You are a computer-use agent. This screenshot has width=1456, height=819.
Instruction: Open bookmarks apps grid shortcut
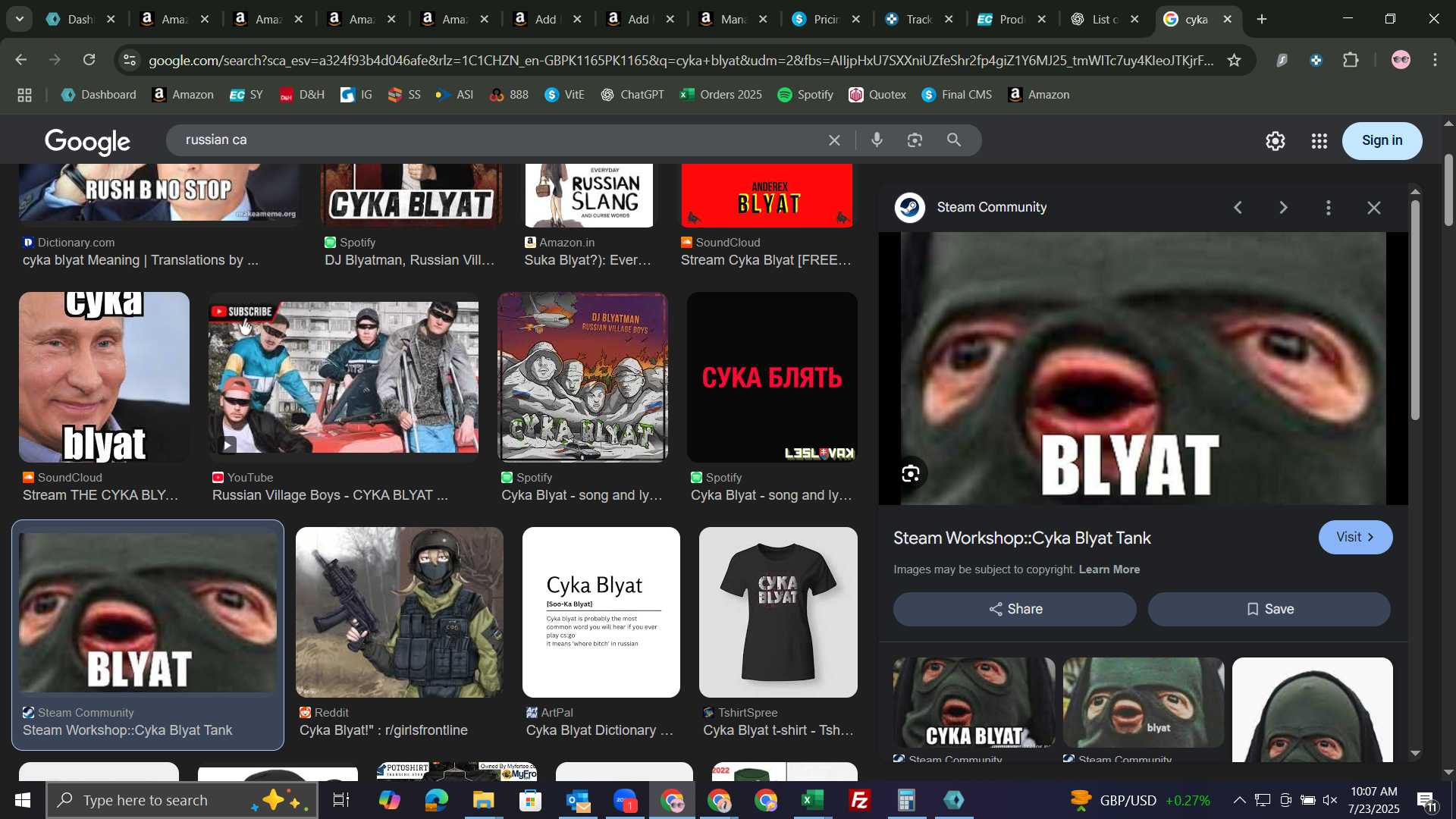[x=24, y=95]
